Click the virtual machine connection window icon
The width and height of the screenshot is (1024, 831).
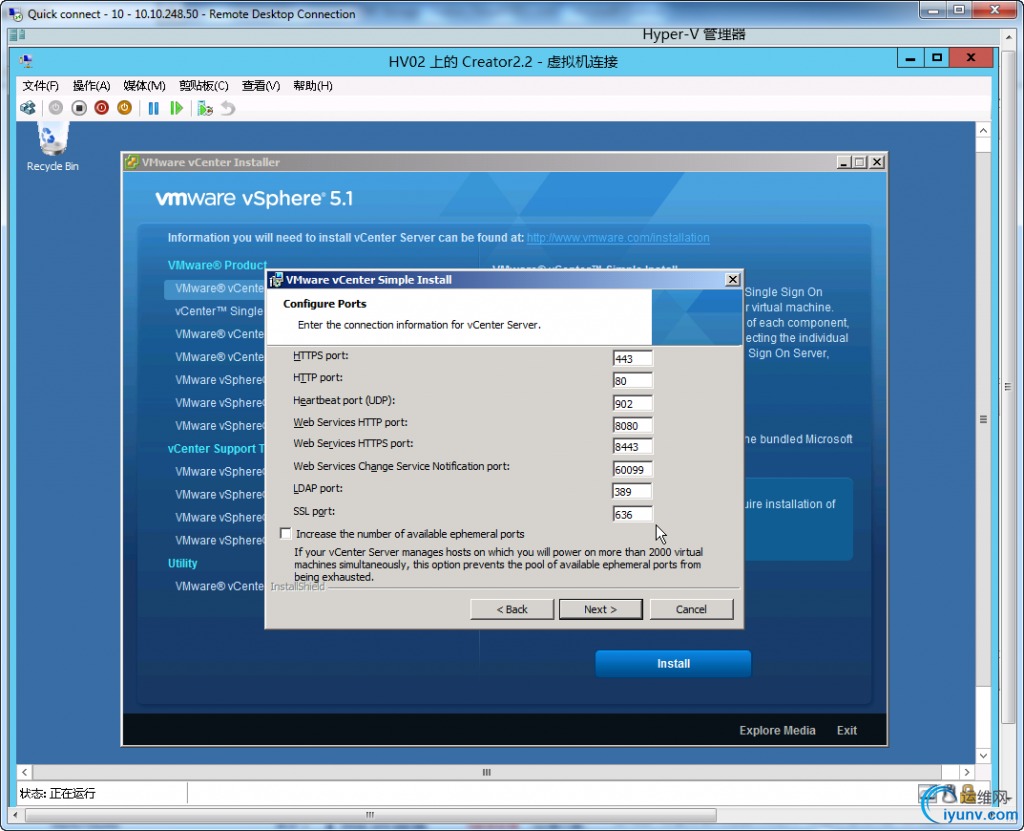point(26,61)
